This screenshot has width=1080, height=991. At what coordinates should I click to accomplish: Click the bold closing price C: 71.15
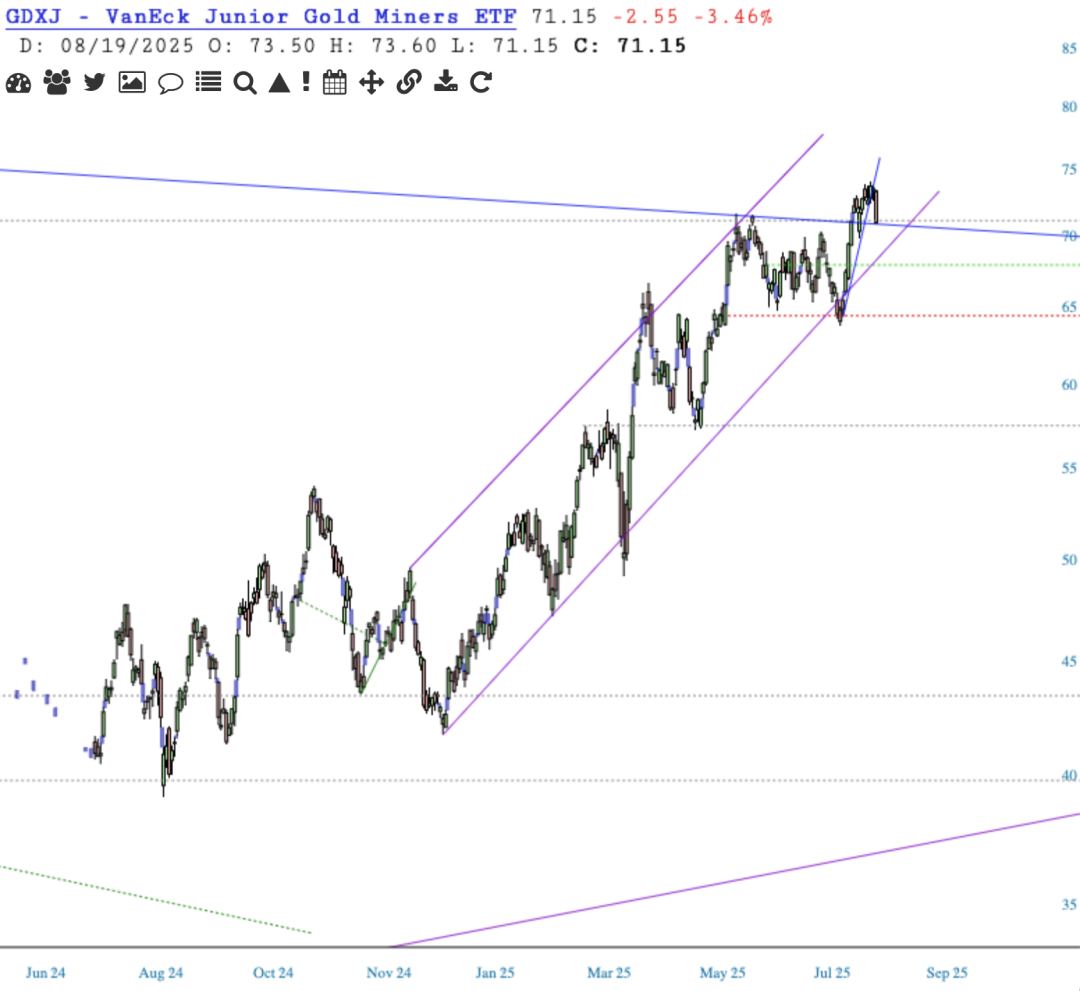point(630,46)
